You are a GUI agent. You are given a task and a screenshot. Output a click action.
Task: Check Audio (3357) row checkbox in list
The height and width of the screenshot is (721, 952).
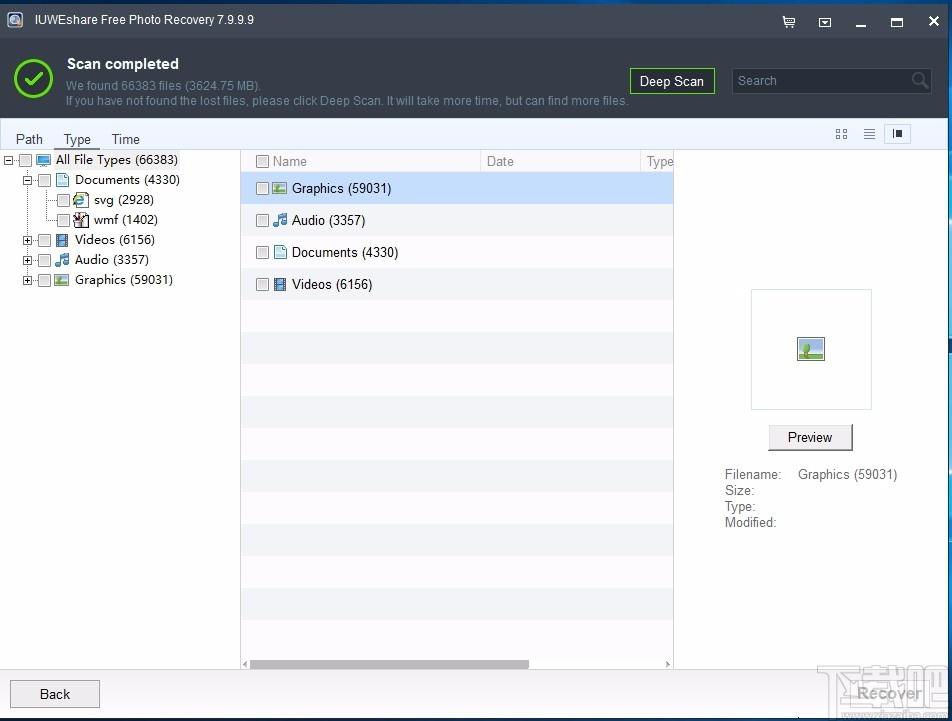262,220
